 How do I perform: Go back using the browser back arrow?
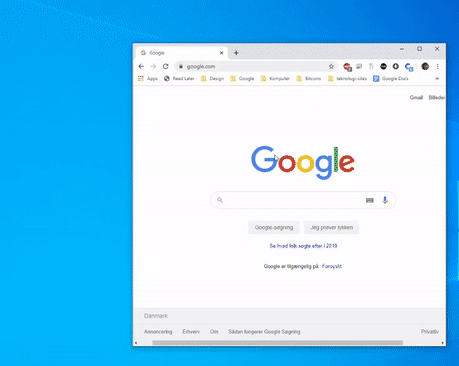pos(141,66)
